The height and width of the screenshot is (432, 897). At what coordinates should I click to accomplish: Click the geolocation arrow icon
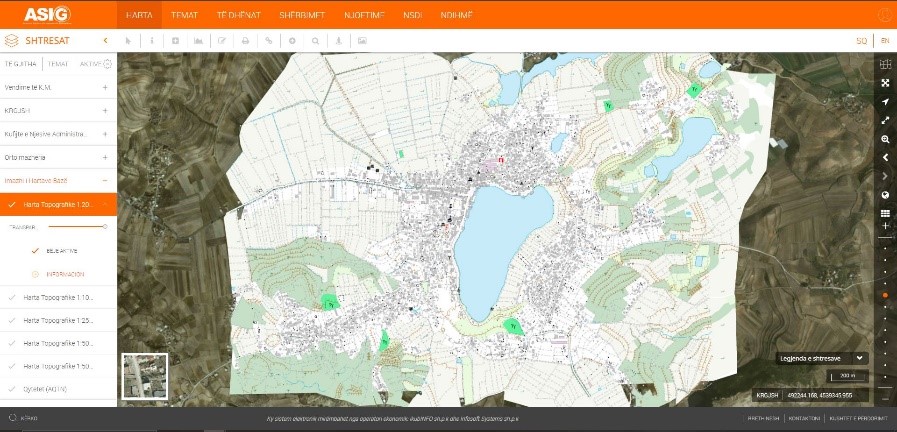click(885, 102)
